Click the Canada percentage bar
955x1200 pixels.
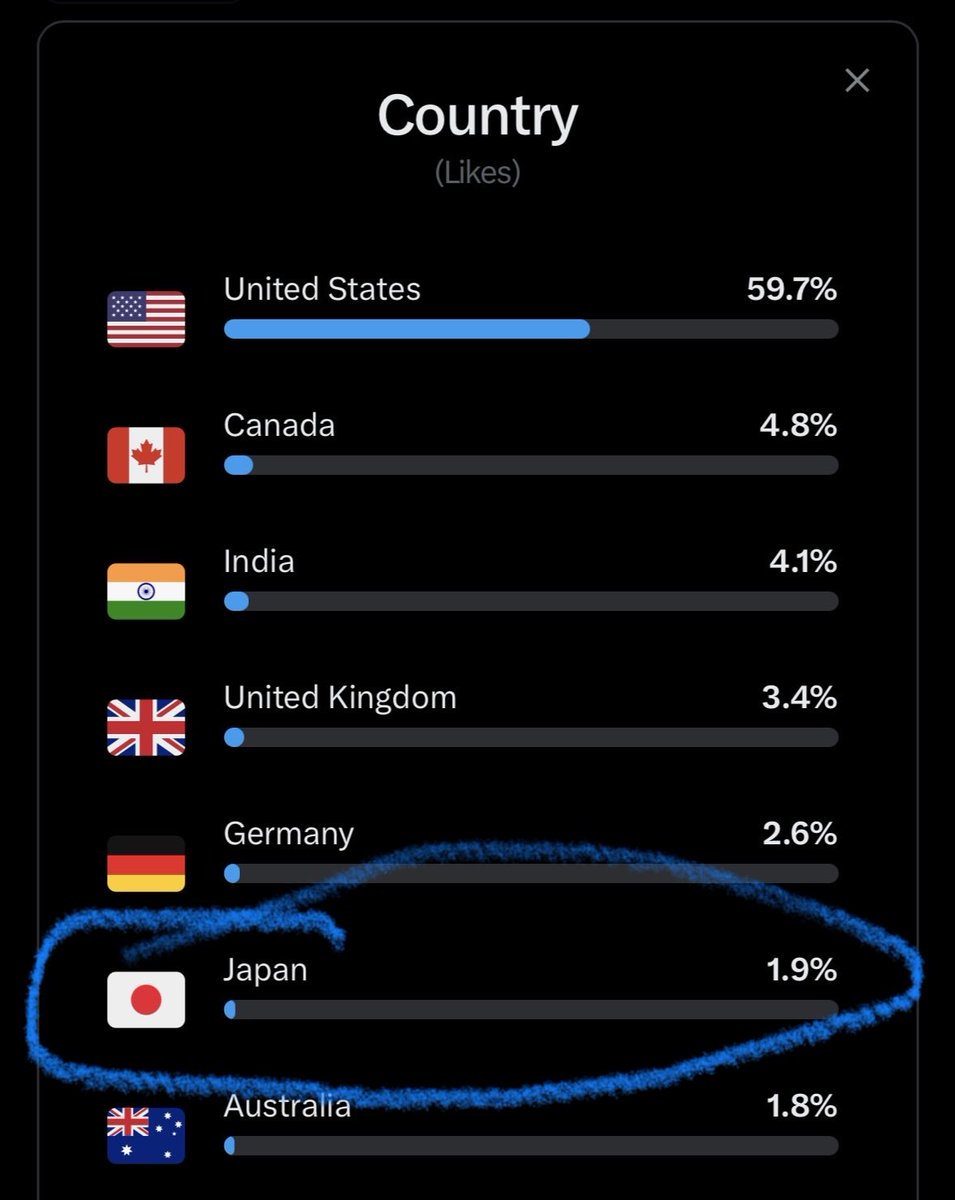pos(531,465)
